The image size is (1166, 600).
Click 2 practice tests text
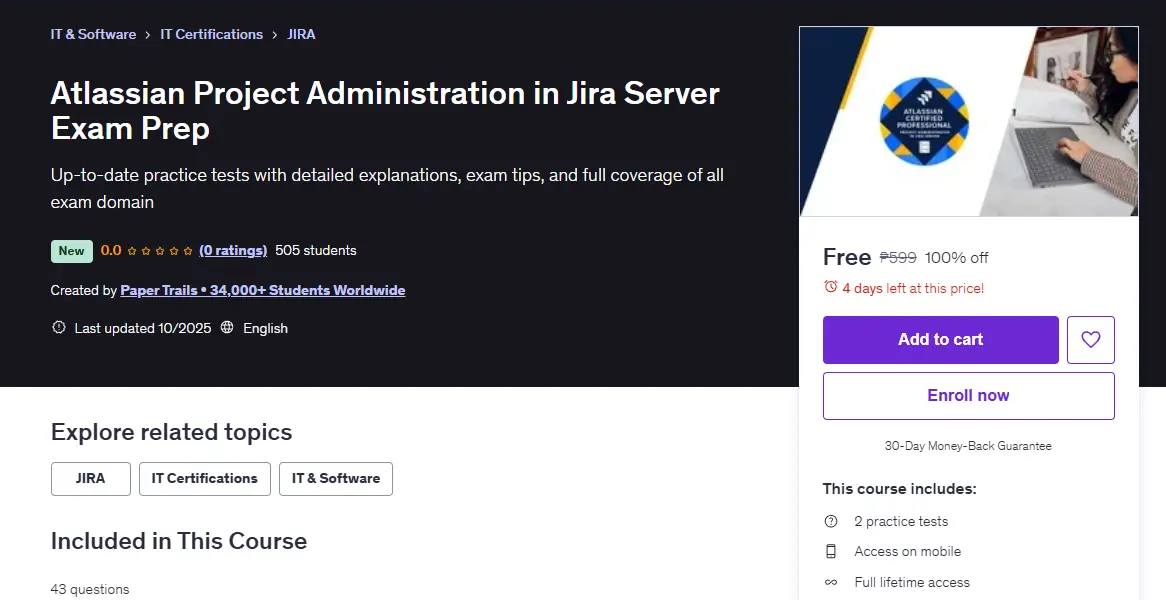click(901, 521)
